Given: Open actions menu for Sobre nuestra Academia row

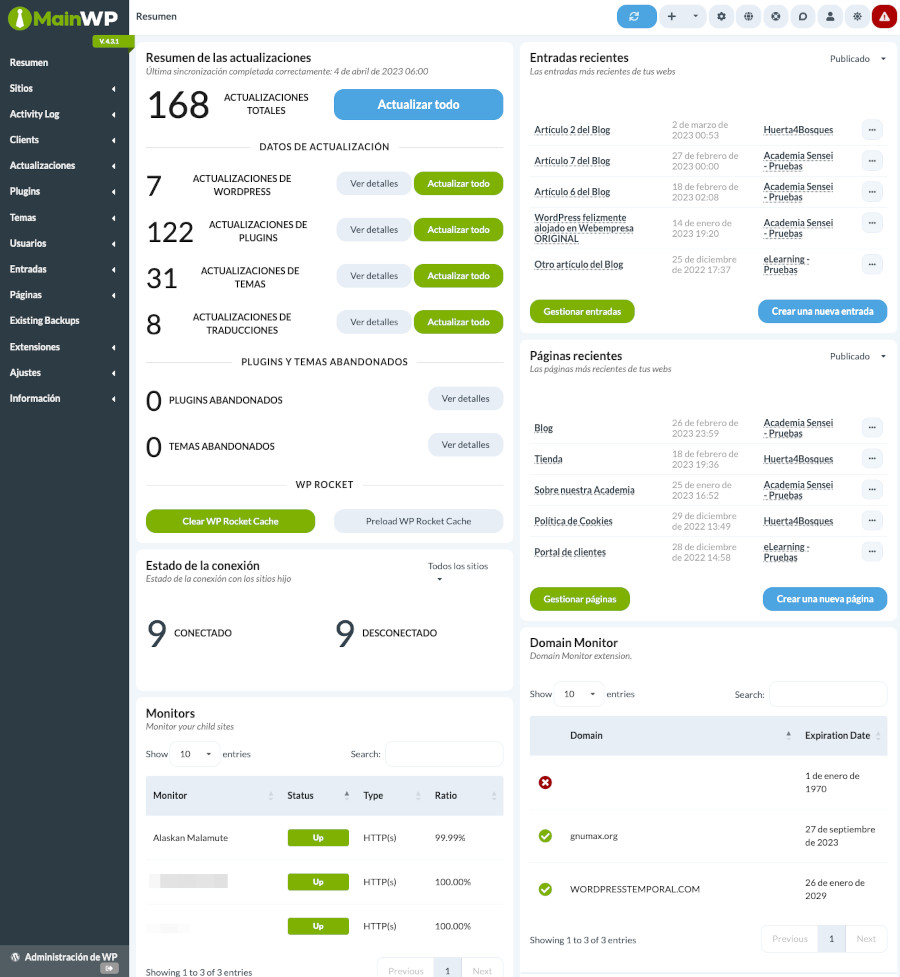Looking at the screenshot, I should (x=872, y=490).
